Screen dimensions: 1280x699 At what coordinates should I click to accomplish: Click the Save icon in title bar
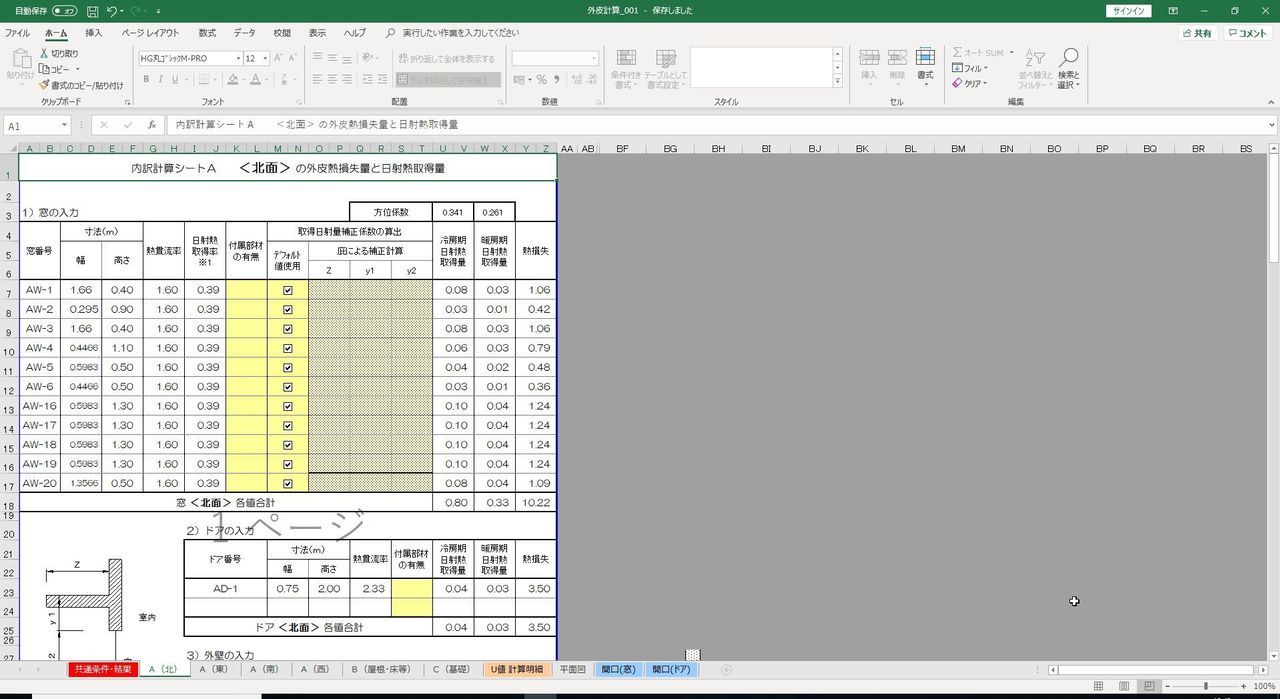click(x=93, y=11)
